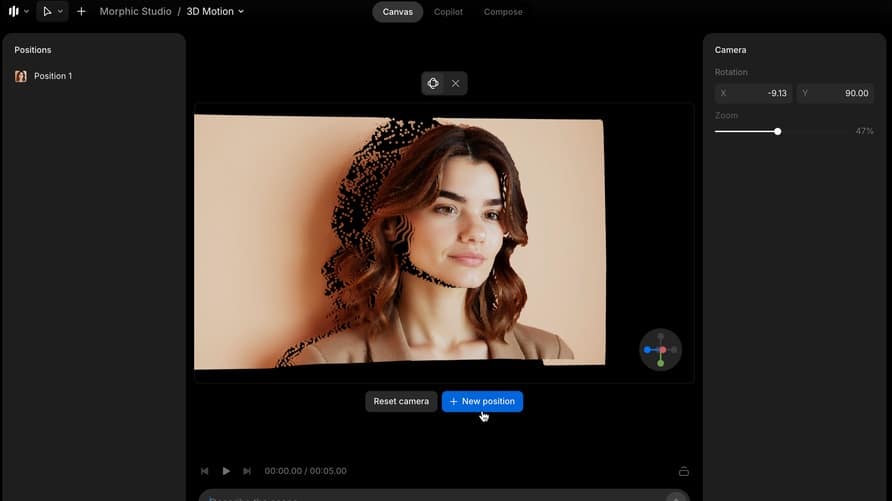Click the Rotation X value field

click(753, 93)
